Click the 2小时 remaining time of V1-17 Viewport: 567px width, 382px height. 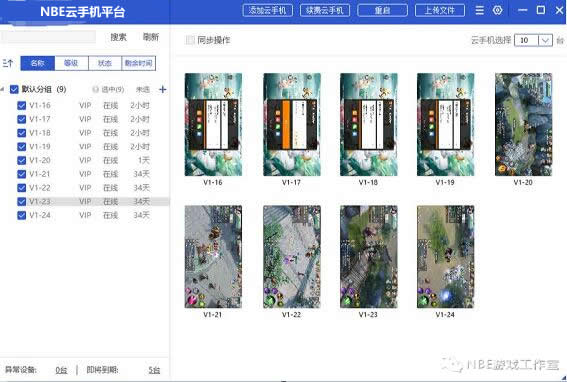click(x=140, y=119)
